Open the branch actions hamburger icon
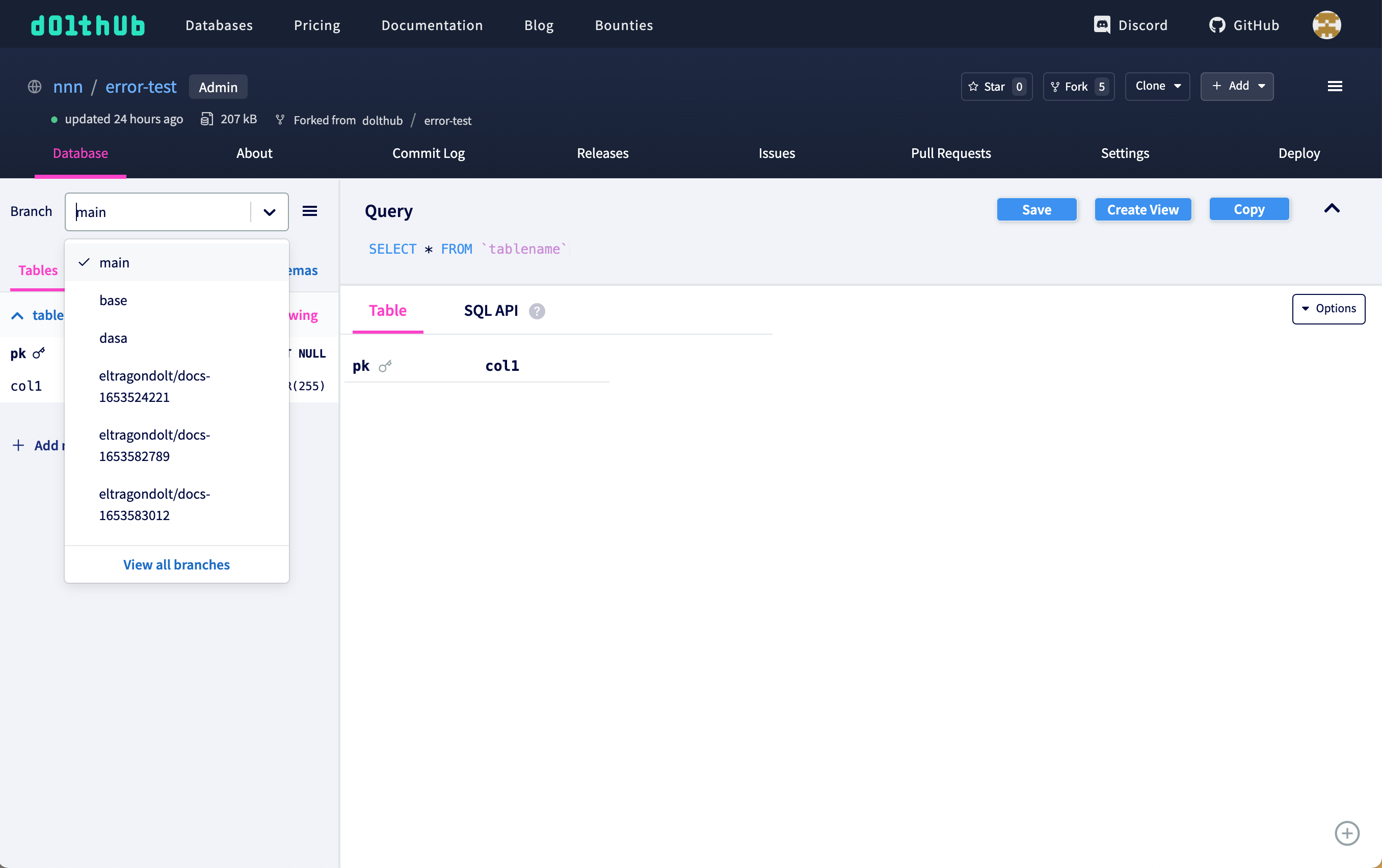The width and height of the screenshot is (1382, 868). click(x=310, y=211)
